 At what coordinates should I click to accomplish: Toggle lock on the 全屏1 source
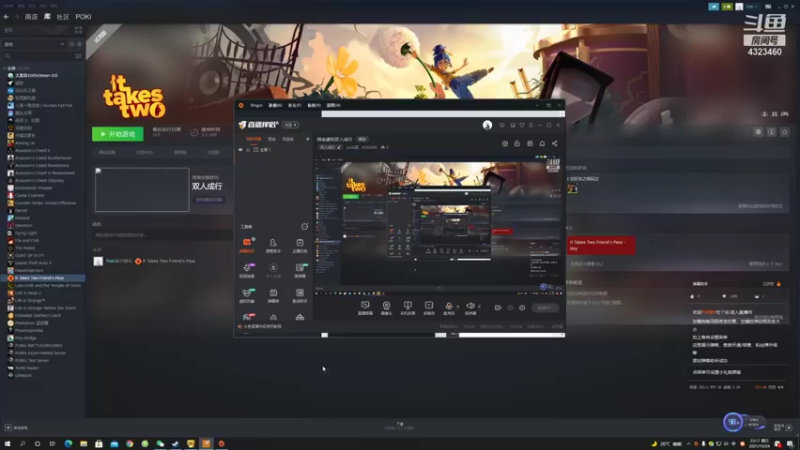(248, 150)
